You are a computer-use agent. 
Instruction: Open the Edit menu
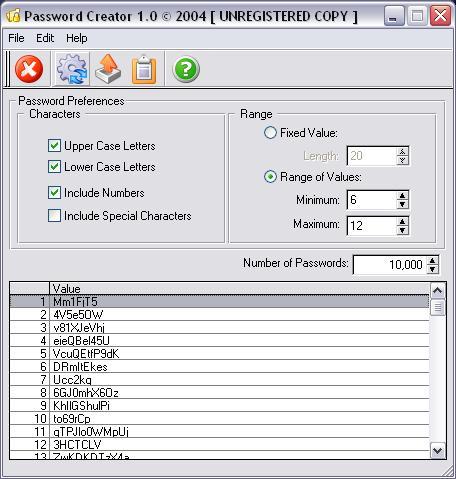coord(45,38)
